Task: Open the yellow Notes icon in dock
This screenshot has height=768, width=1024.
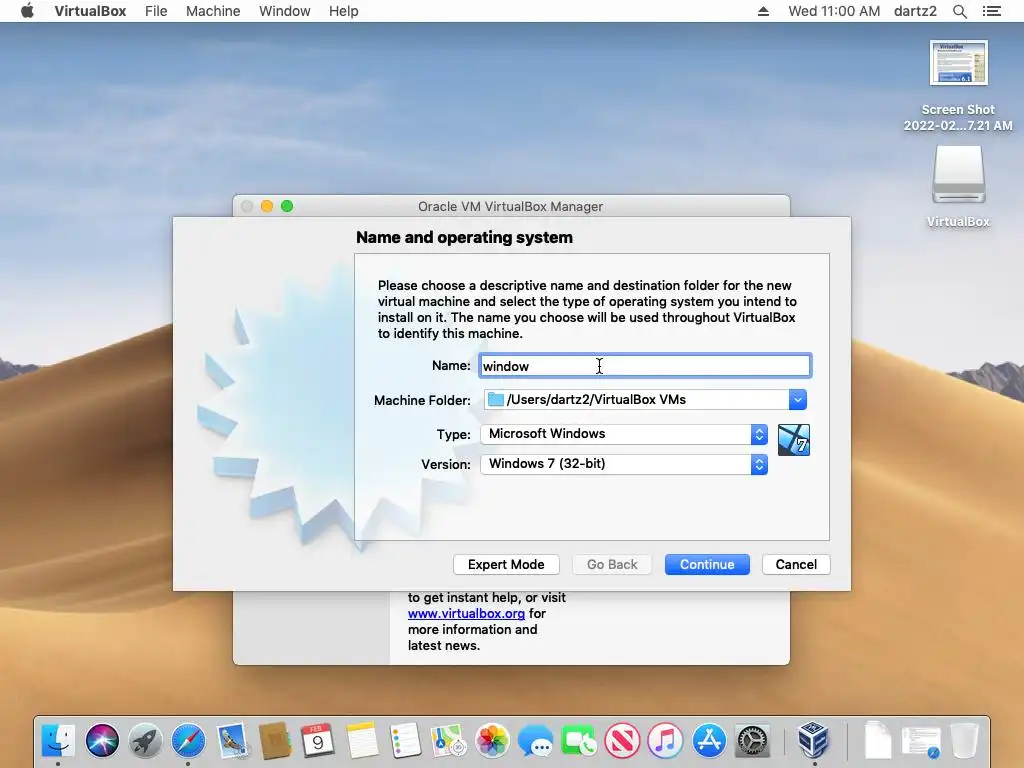Action: (x=362, y=741)
